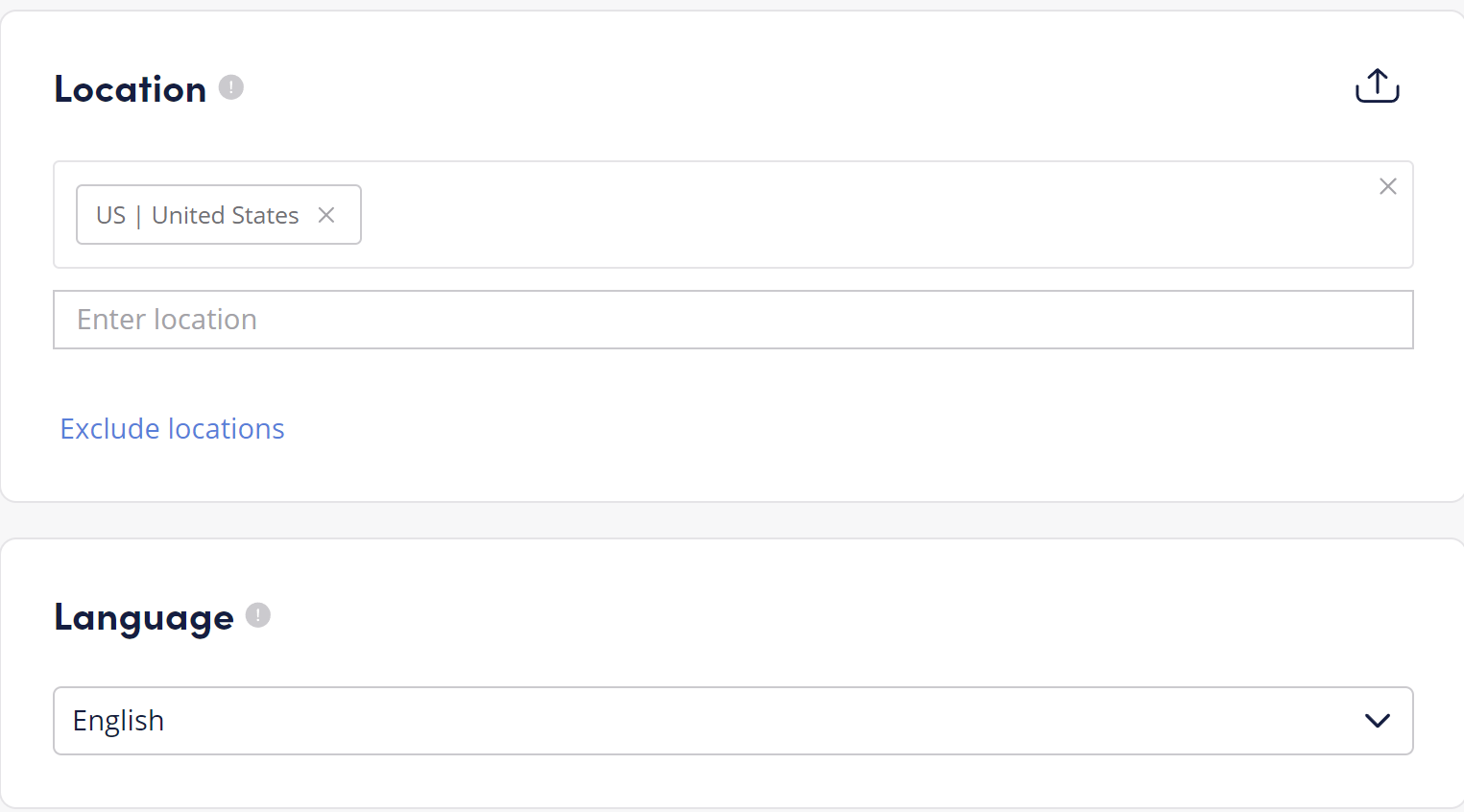The height and width of the screenshot is (812, 1464).
Task: Click the US country code in the tag
Action: pos(110,215)
